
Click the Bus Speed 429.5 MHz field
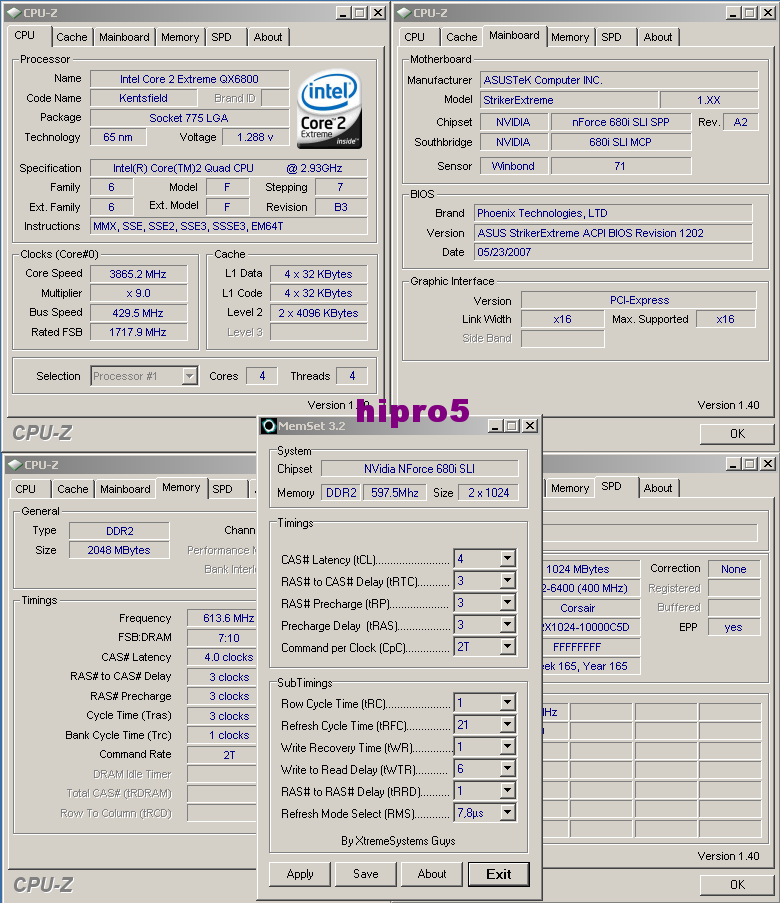point(138,313)
